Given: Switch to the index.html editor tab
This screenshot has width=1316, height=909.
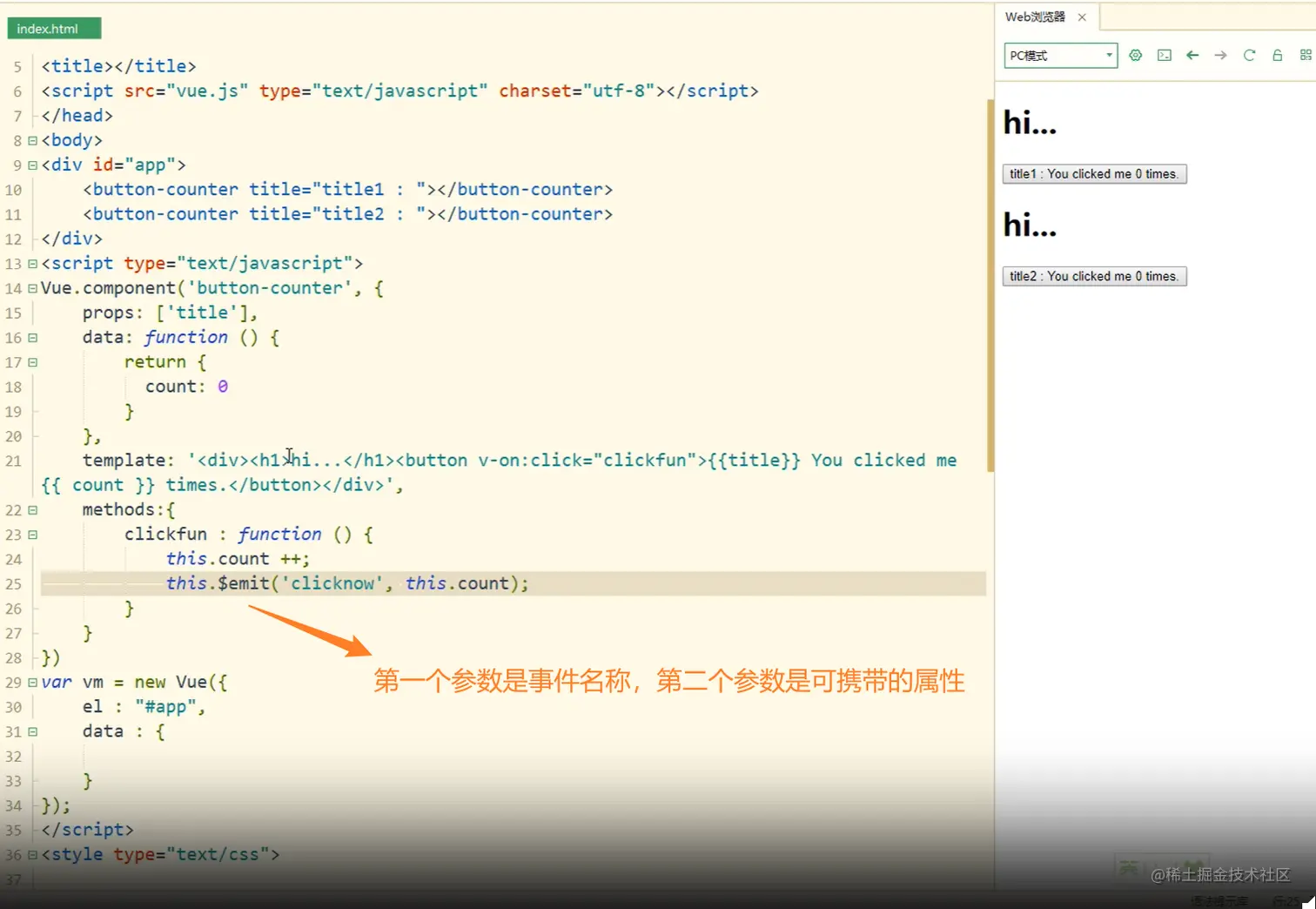Looking at the screenshot, I should pyautogui.click(x=54, y=29).
